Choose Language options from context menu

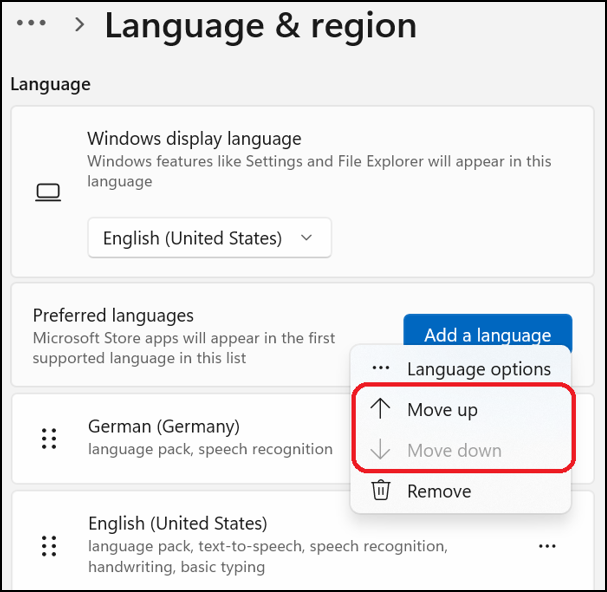tap(478, 369)
